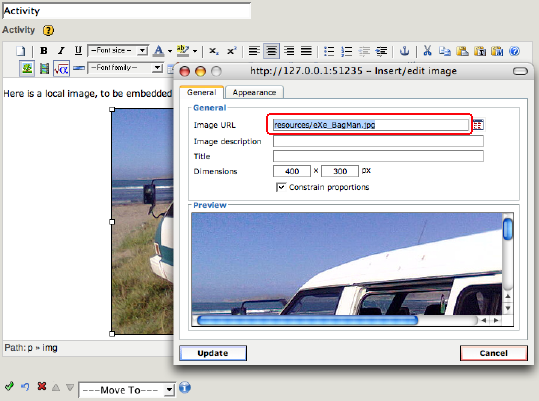Open the Font family dropdown
The height and width of the screenshot is (401, 539).
(x=125, y=68)
